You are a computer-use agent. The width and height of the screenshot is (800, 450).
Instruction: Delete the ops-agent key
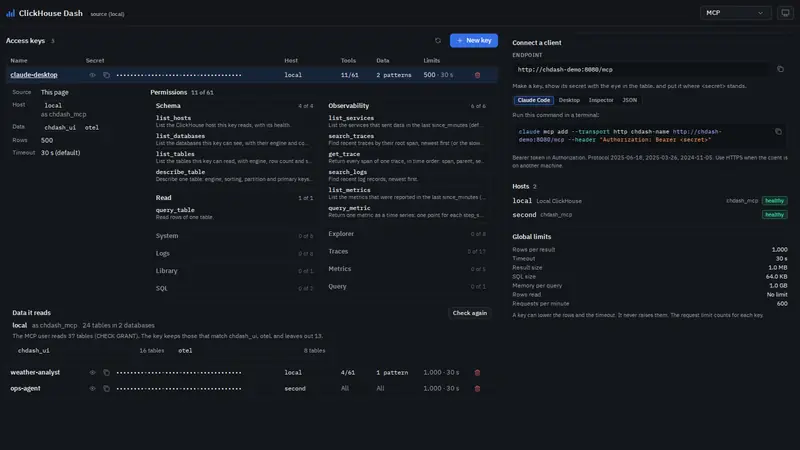pos(478,388)
